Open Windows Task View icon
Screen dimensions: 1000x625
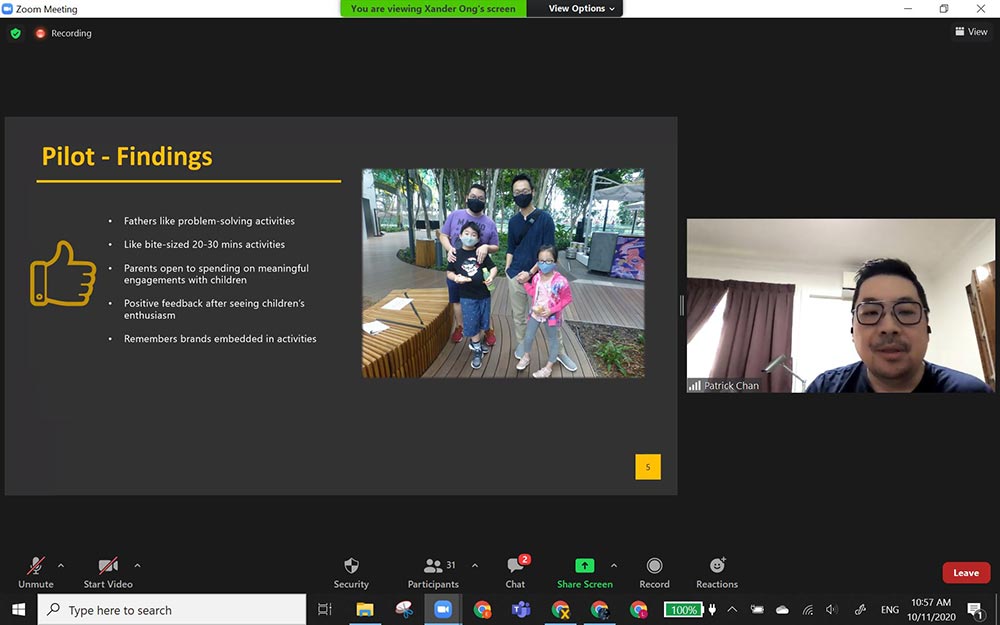tap(325, 609)
